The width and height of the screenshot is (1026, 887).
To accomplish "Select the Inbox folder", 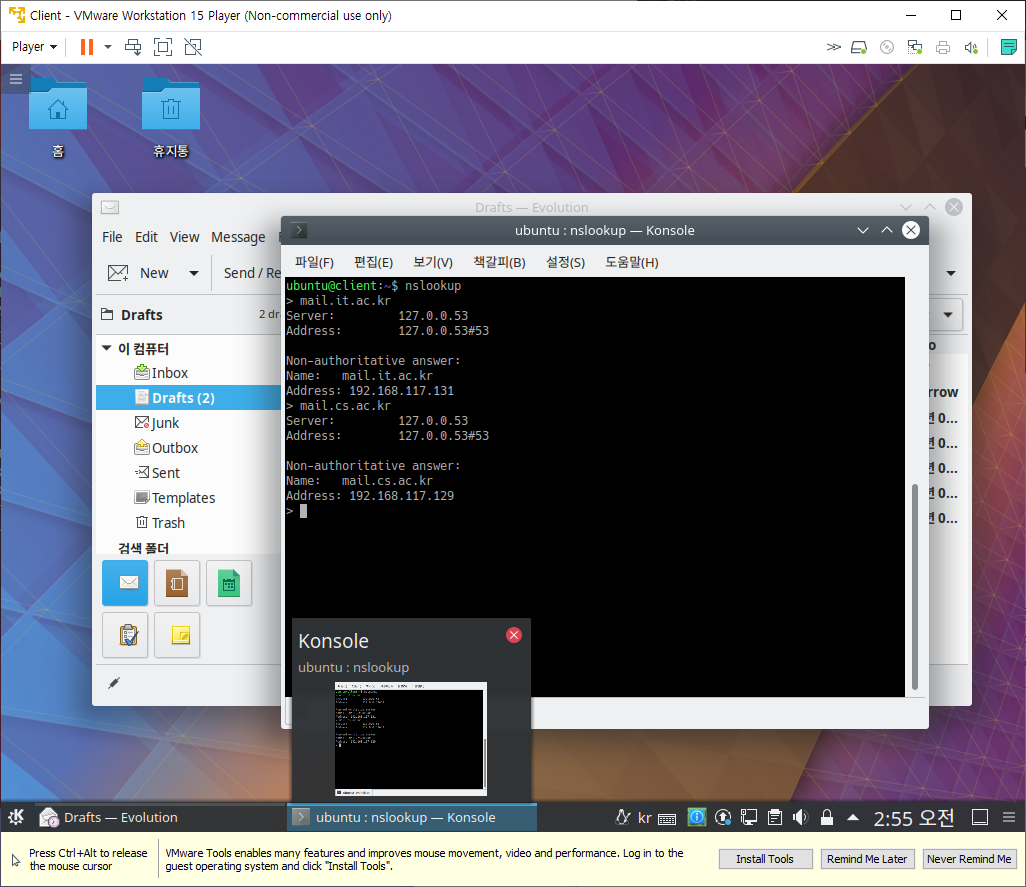I will (188, 373).
